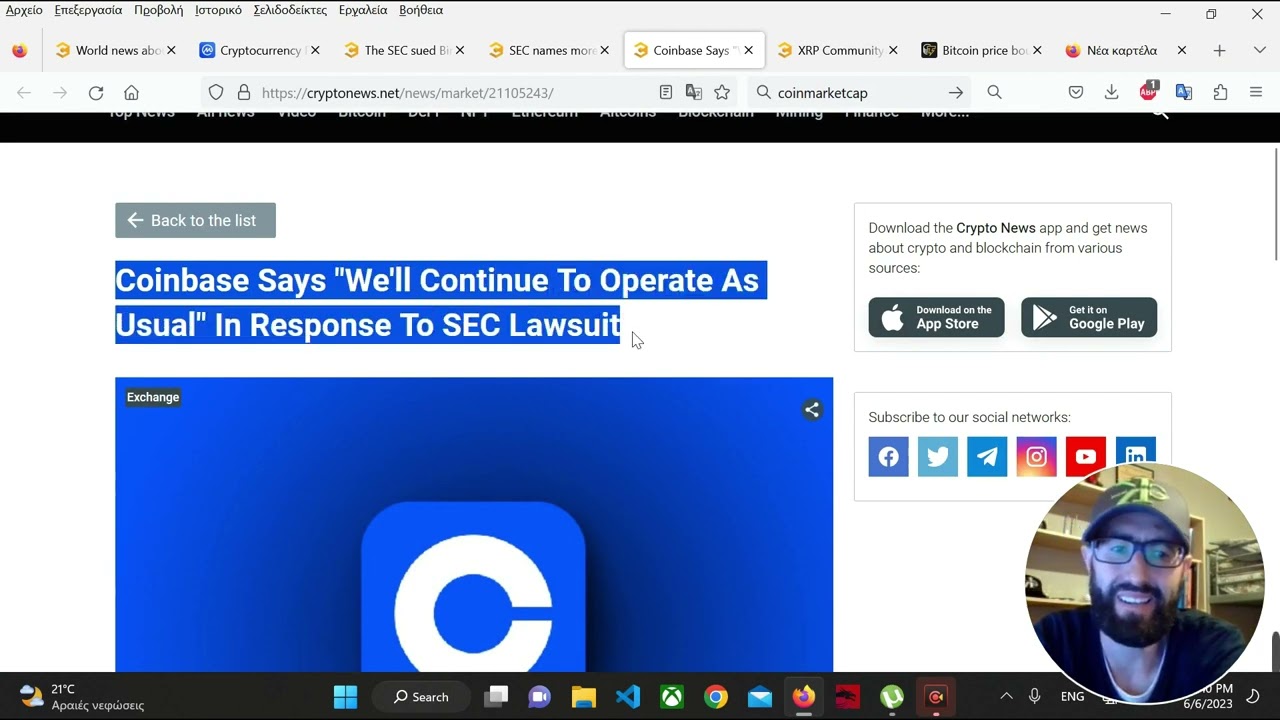The height and width of the screenshot is (720, 1280).
Task: Open the Firefox home page
Action: click(x=131, y=93)
